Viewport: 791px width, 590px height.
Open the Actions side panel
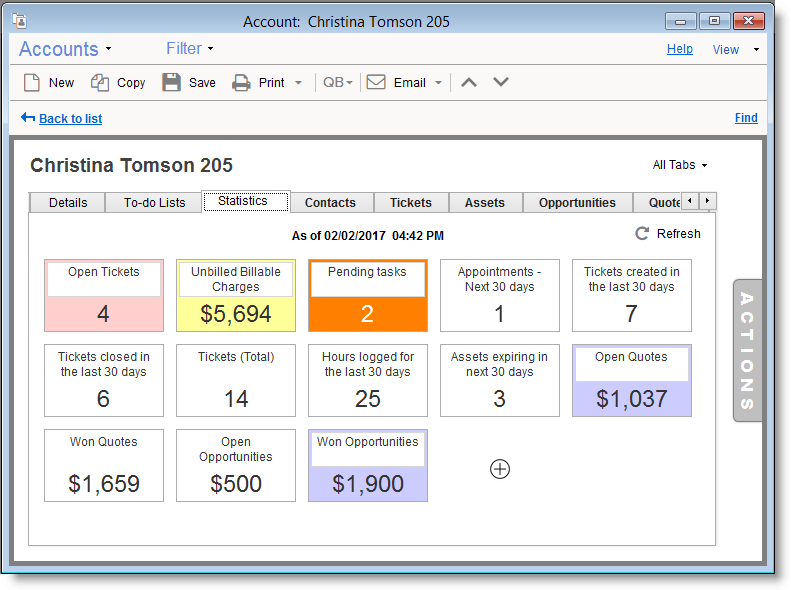pyautogui.click(x=747, y=350)
